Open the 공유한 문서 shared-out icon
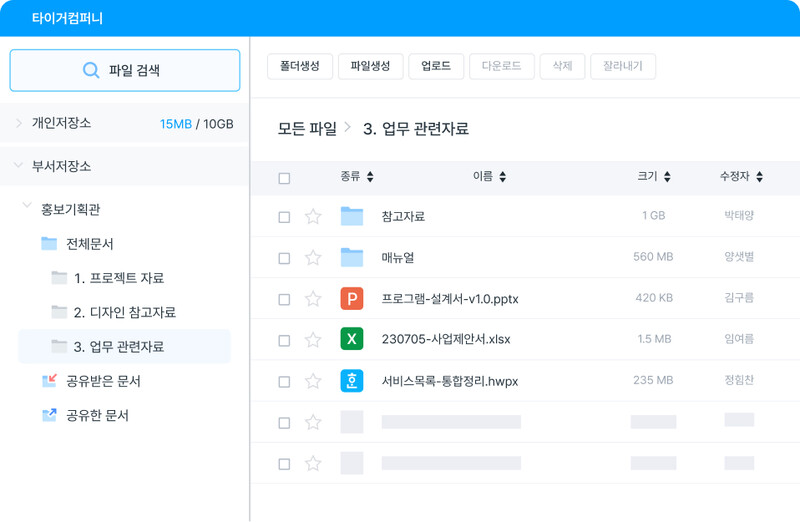 point(49,415)
